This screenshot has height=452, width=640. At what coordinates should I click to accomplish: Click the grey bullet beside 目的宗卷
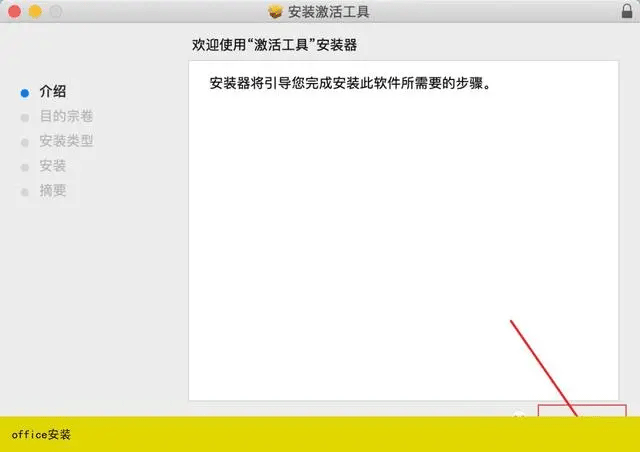25,117
